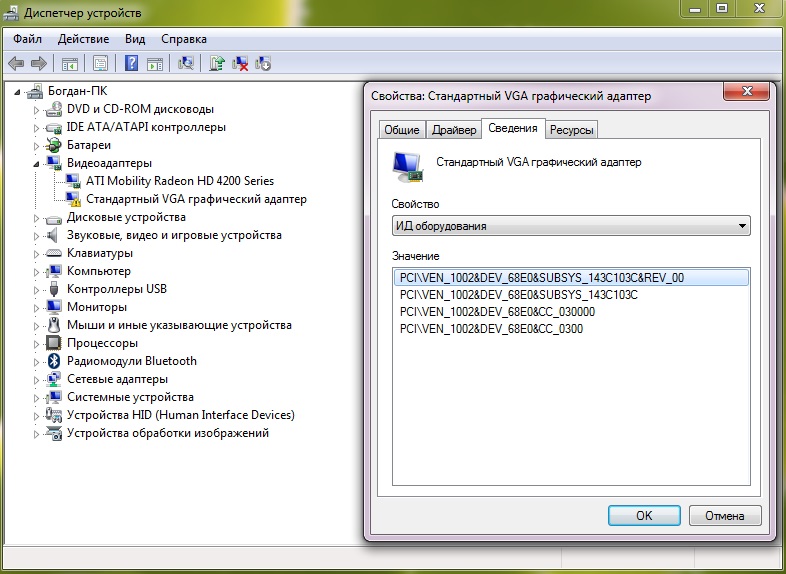Switch to the Ресурсы tab
This screenshot has width=786, height=574.
[571, 130]
